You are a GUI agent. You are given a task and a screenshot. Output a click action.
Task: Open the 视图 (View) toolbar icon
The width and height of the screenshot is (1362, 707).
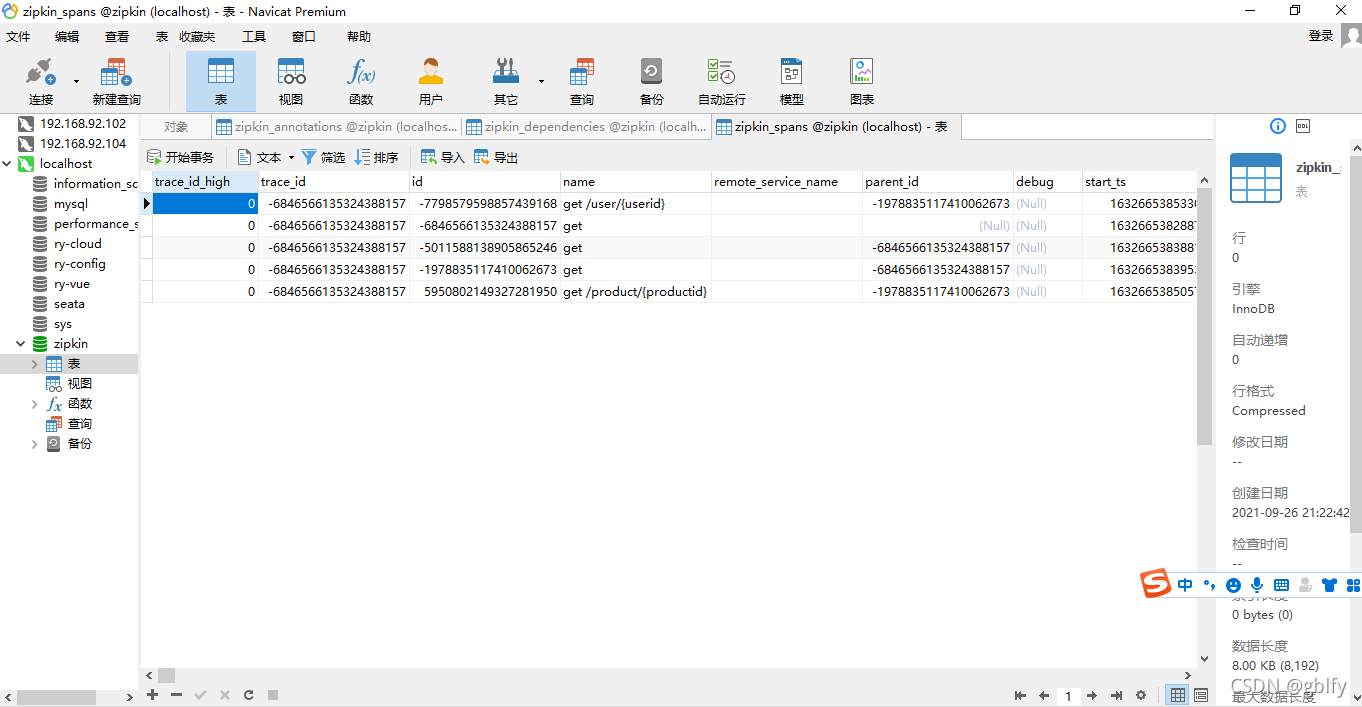point(291,81)
